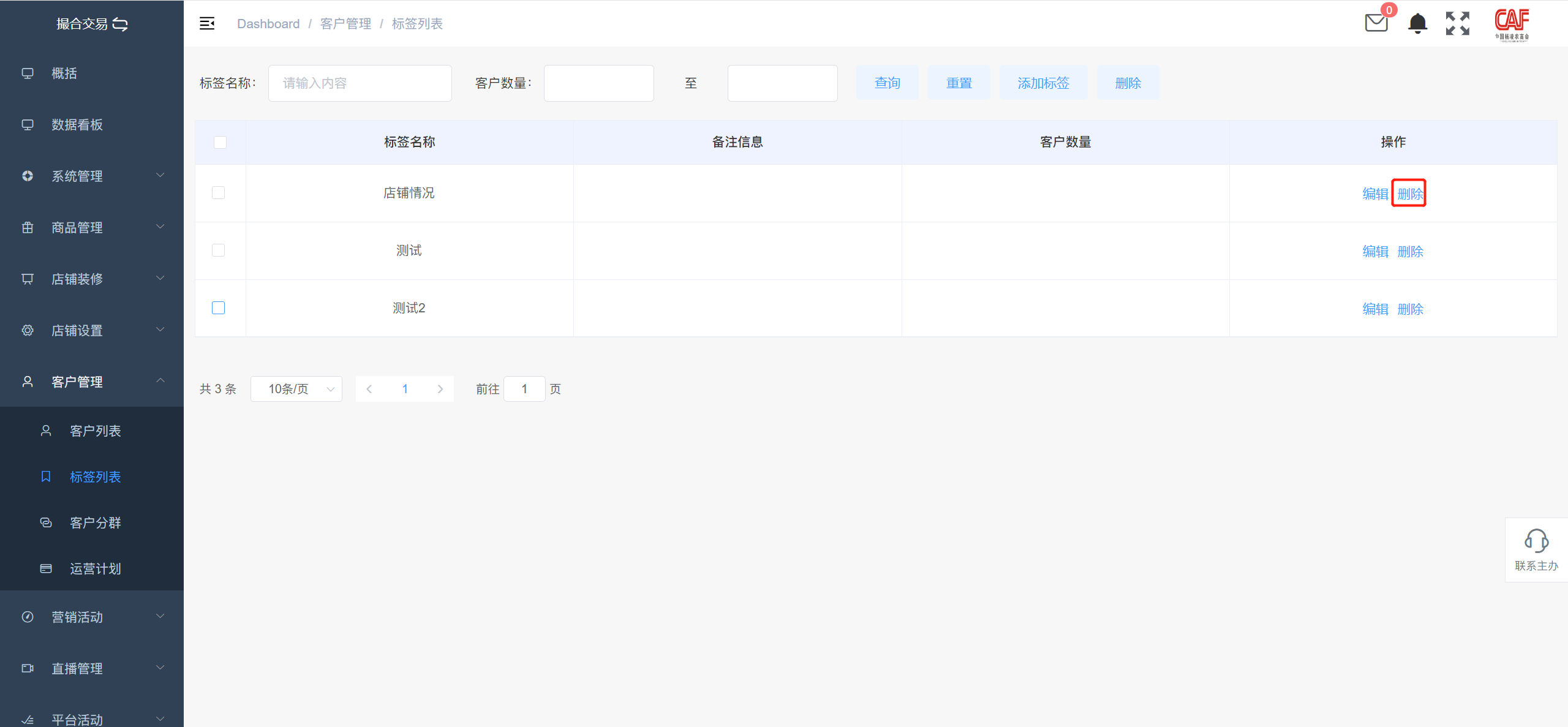This screenshot has width=1568, height=727.
Task: Collapse the 客户管理 menu chevron
Action: [160, 381]
